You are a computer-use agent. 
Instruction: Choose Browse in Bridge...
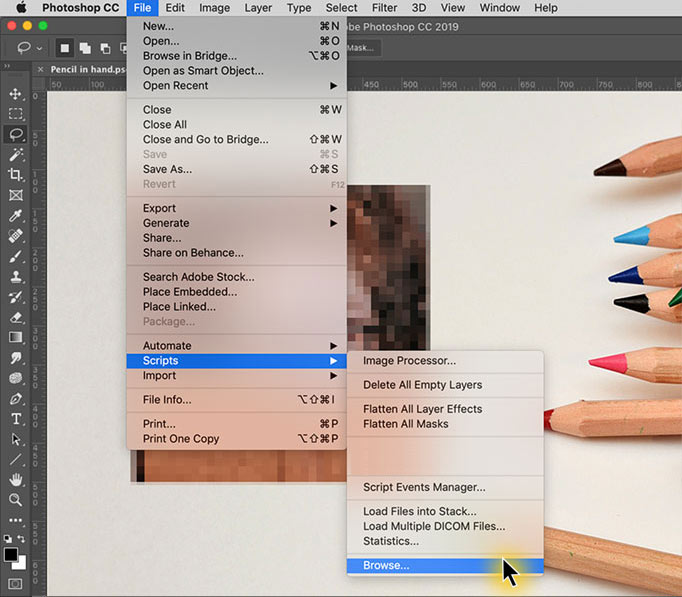pos(237,56)
